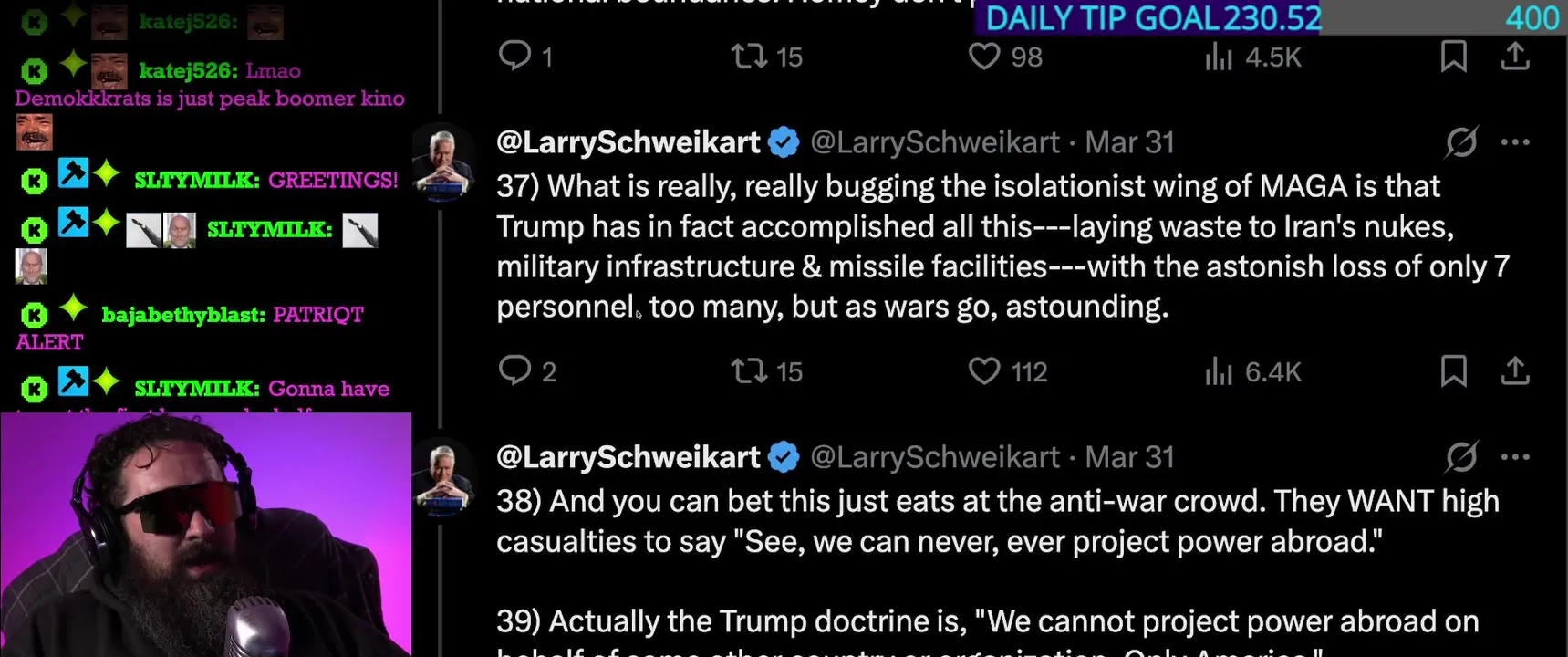Bookmark tweet 37 with 6.4K views
Viewport: 1568px width, 657px height.
point(1454,370)
